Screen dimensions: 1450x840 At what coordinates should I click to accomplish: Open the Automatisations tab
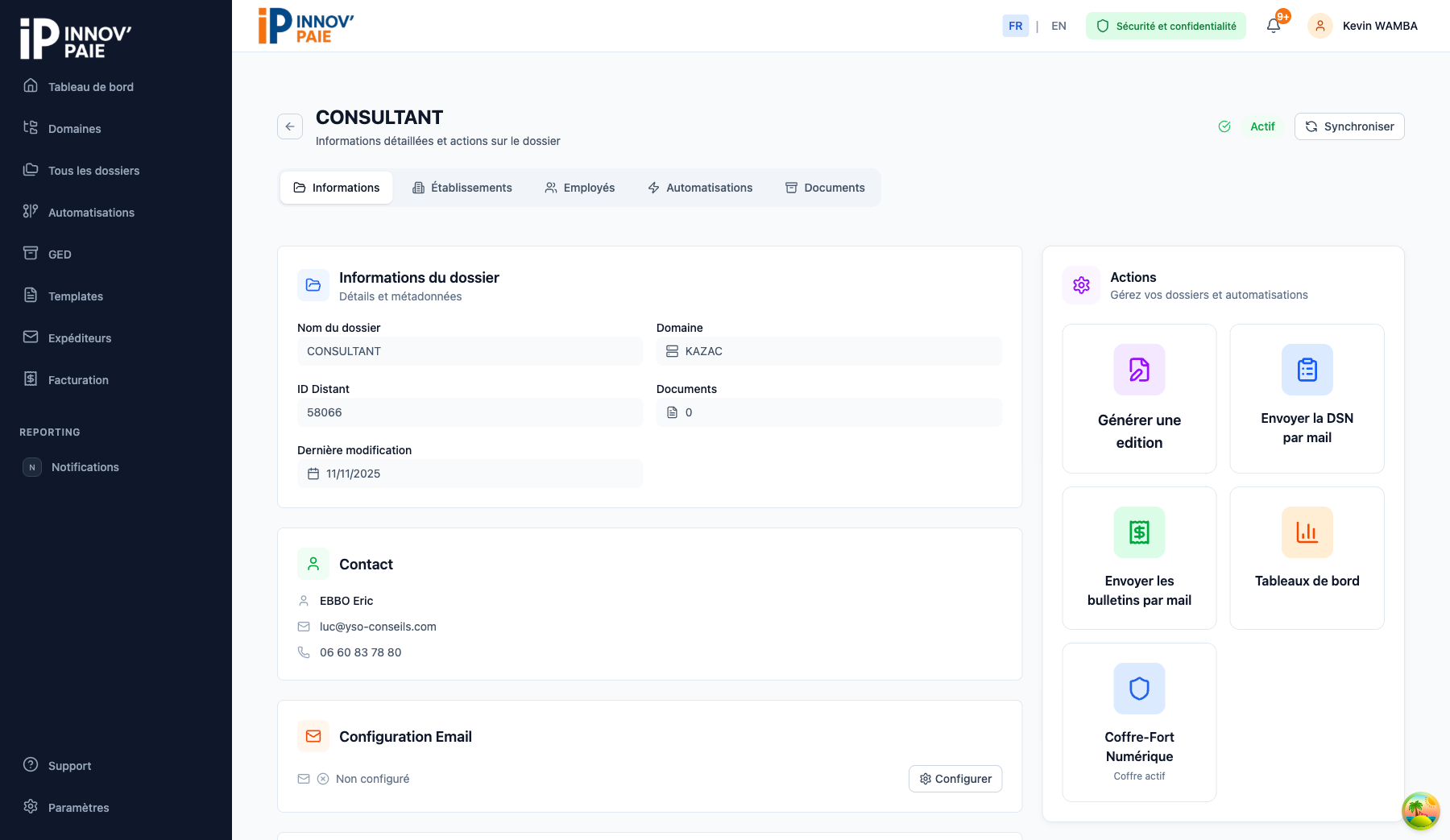pyautogui.click(x=700, y=188)
